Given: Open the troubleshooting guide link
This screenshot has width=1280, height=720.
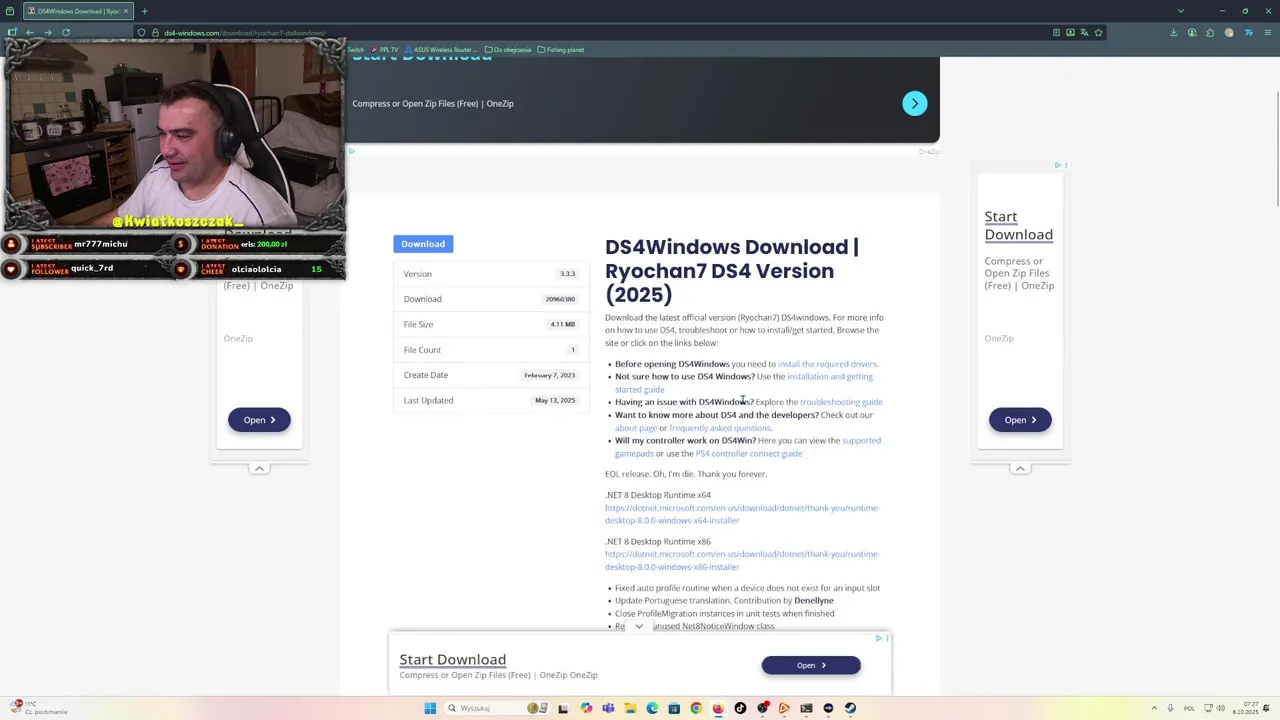Looking at the screenshot, I should tap(841, 402).
